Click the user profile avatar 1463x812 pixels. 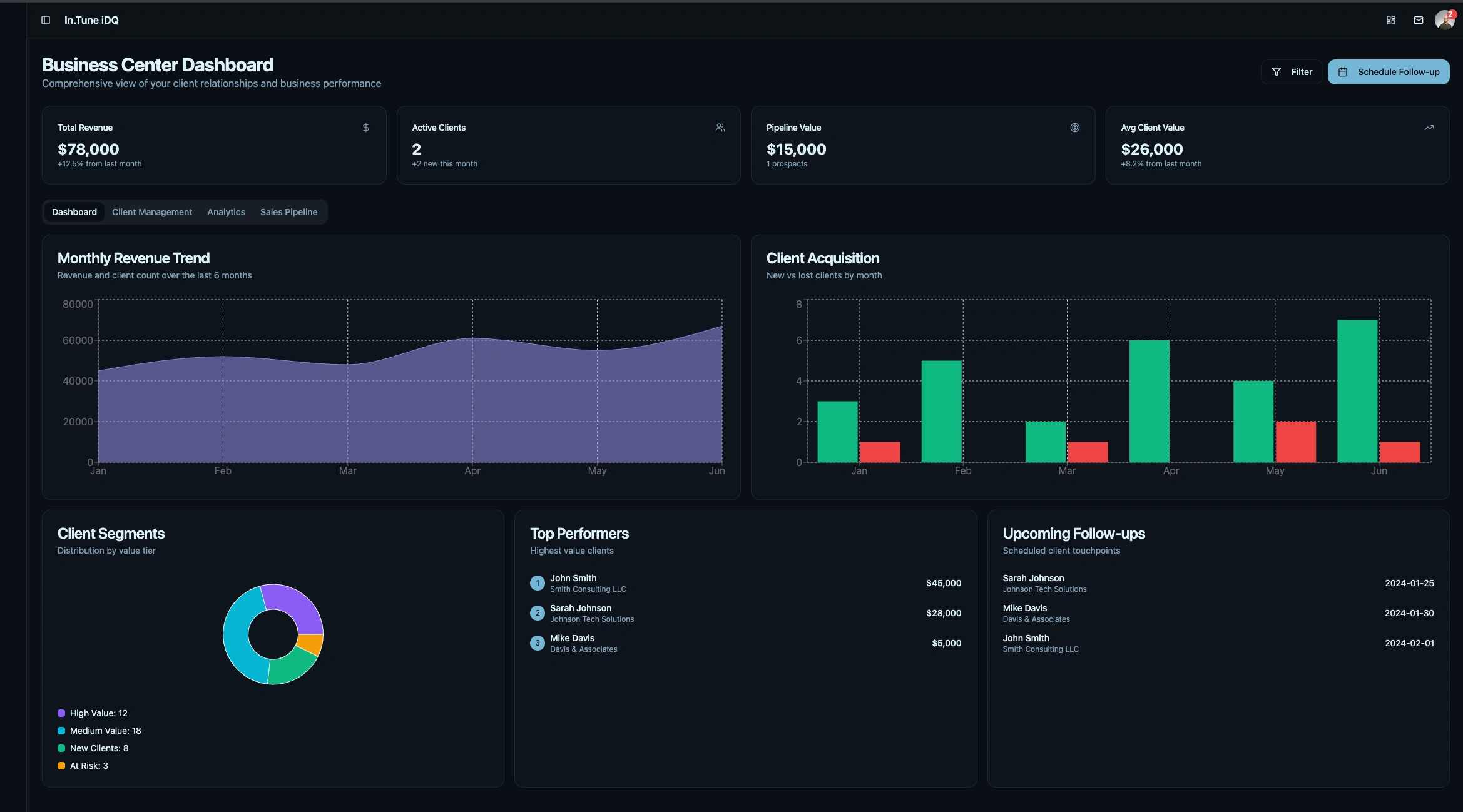tap(1444, 20)
